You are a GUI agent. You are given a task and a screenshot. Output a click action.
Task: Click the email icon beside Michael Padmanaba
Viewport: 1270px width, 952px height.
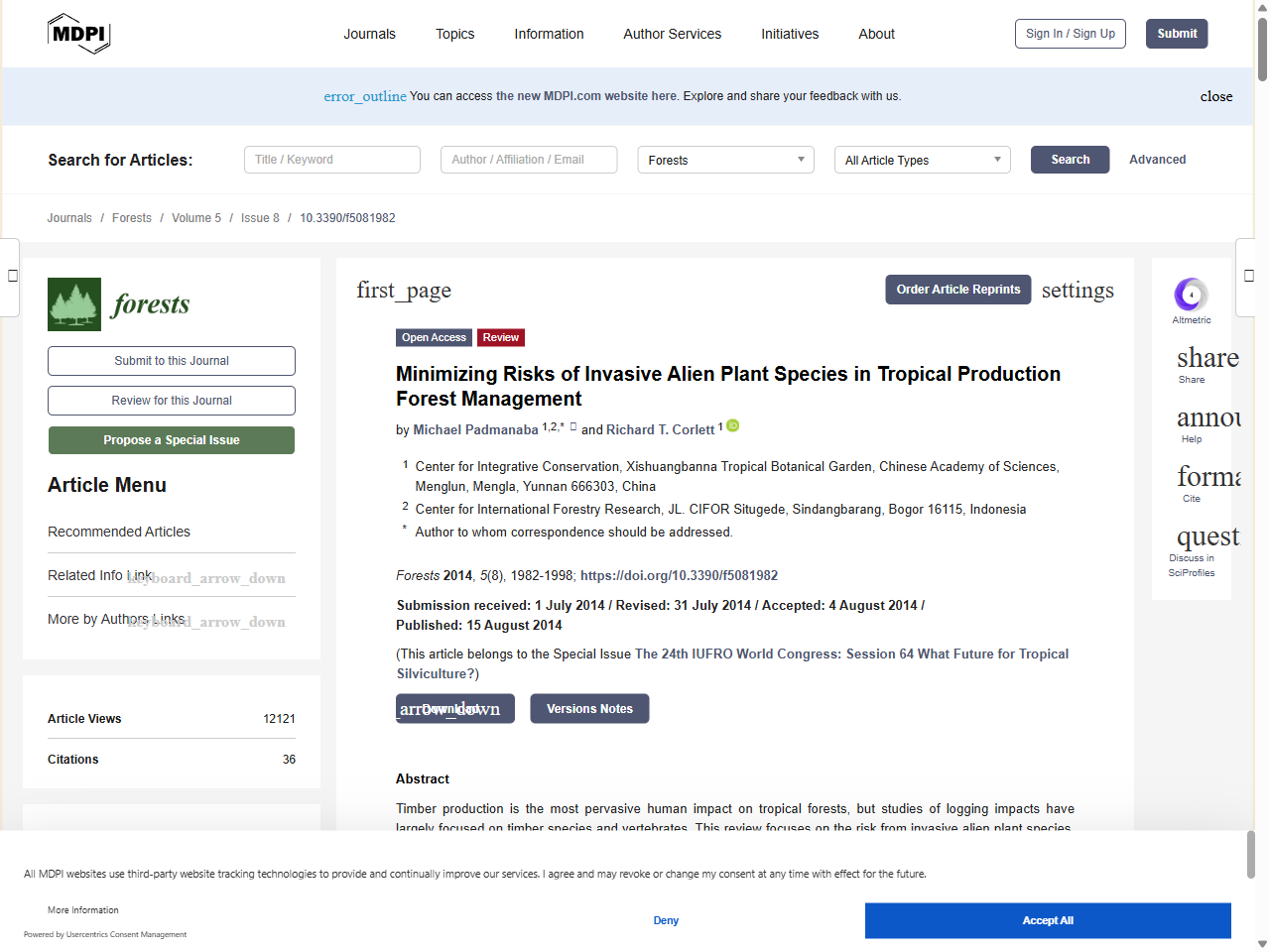click(x=572, y=426)
